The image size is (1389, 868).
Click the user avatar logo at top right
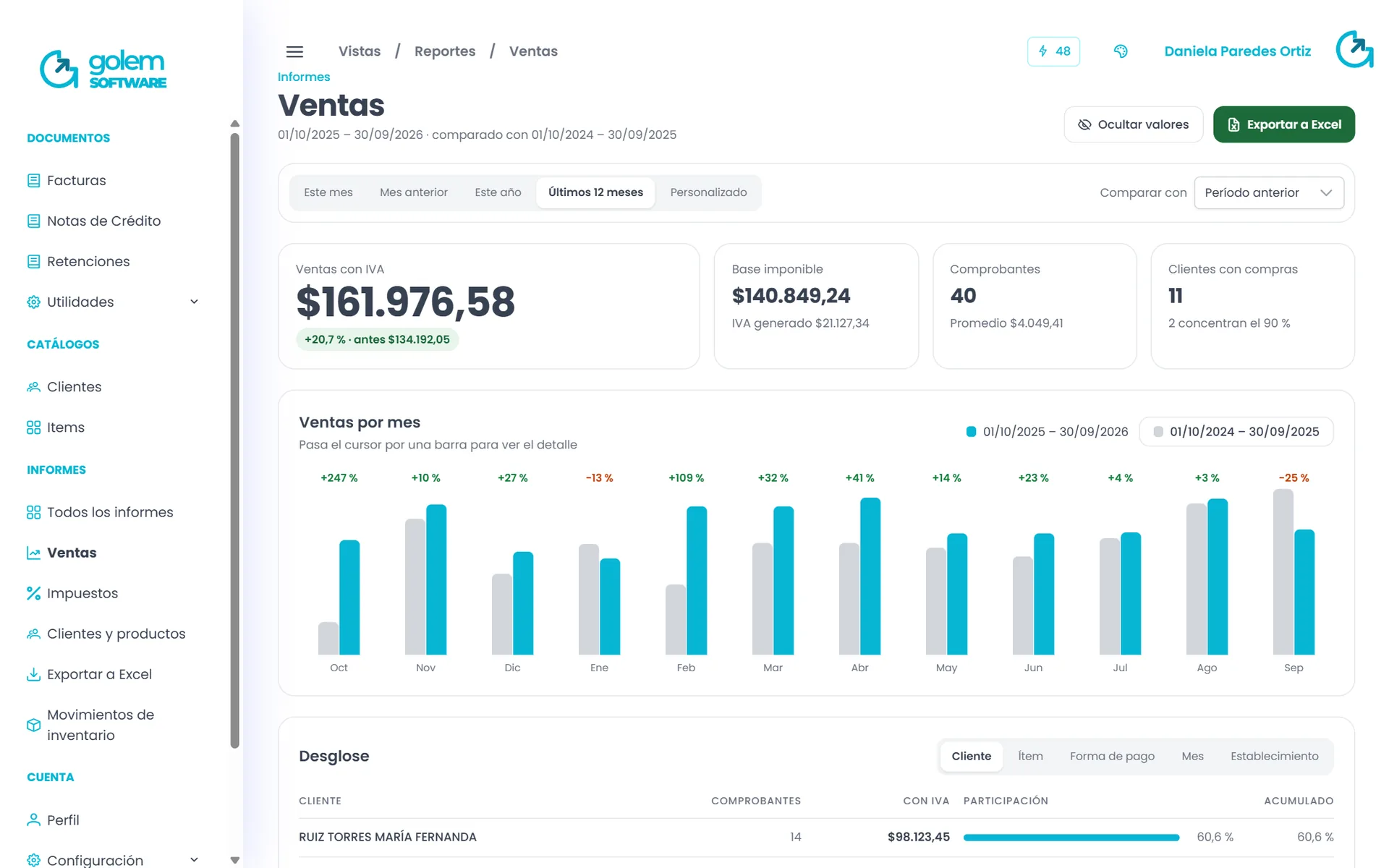pyautogui.click(x=1354, y=50)
